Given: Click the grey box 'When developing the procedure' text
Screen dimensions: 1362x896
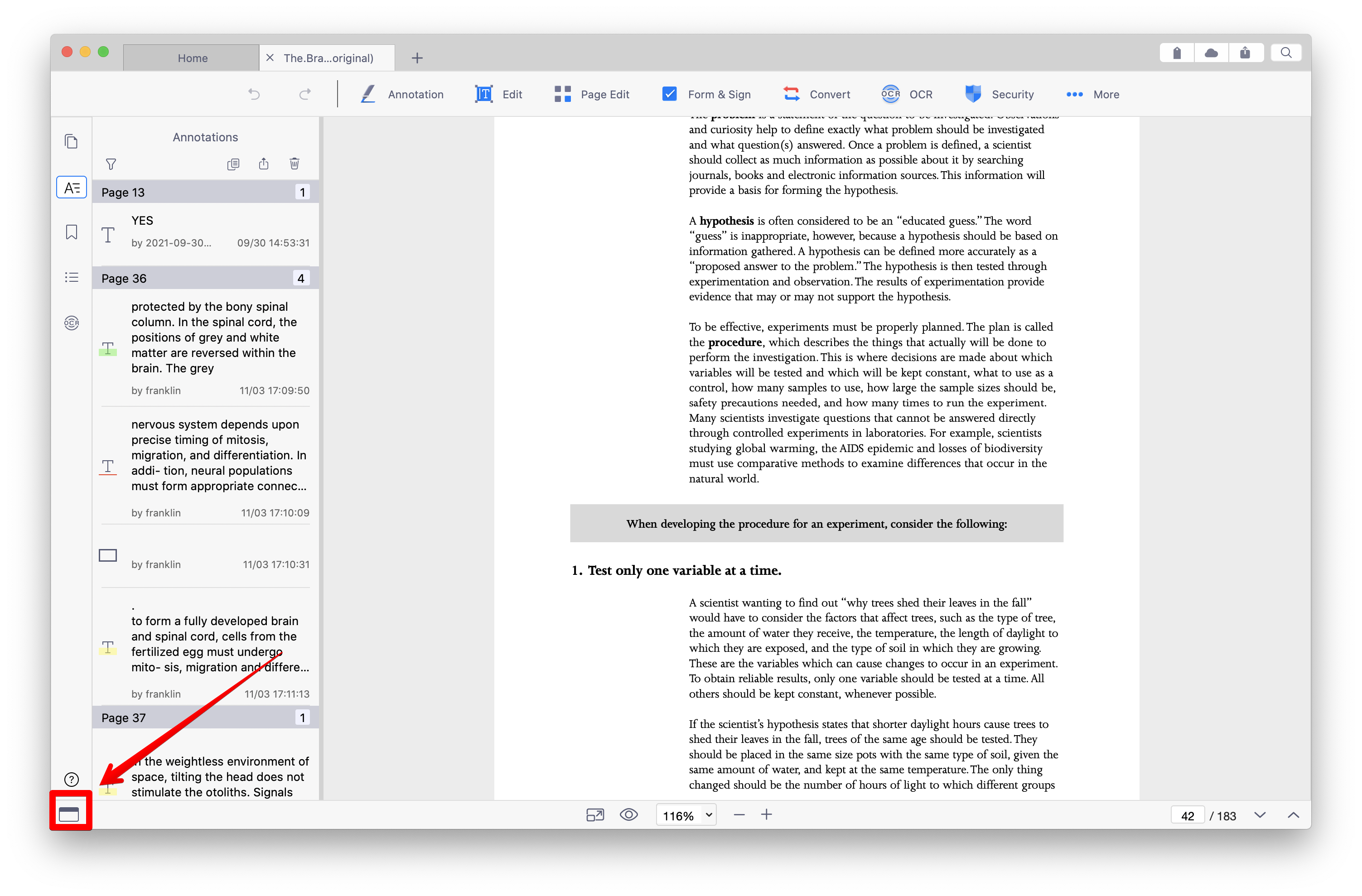Looking at the screenshot, I should [816, 524].
